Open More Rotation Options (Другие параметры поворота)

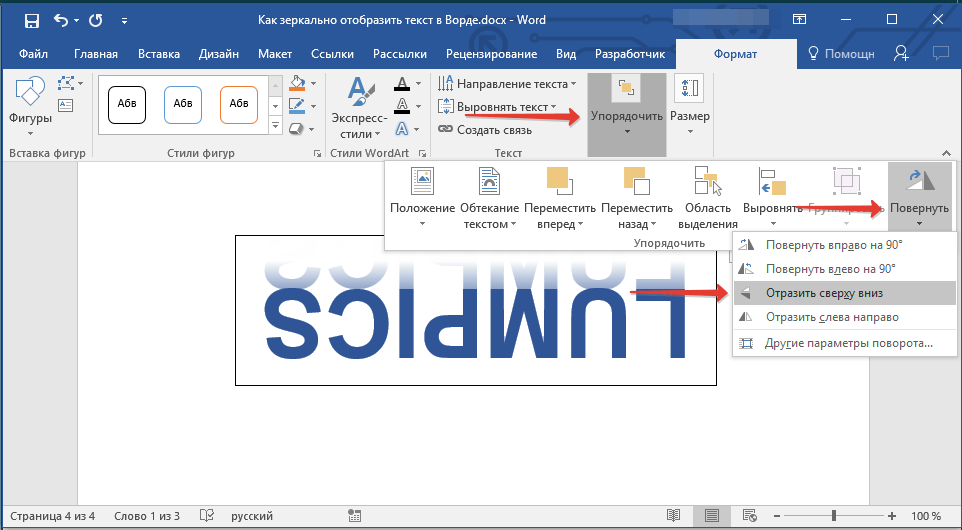click(848, 343)
